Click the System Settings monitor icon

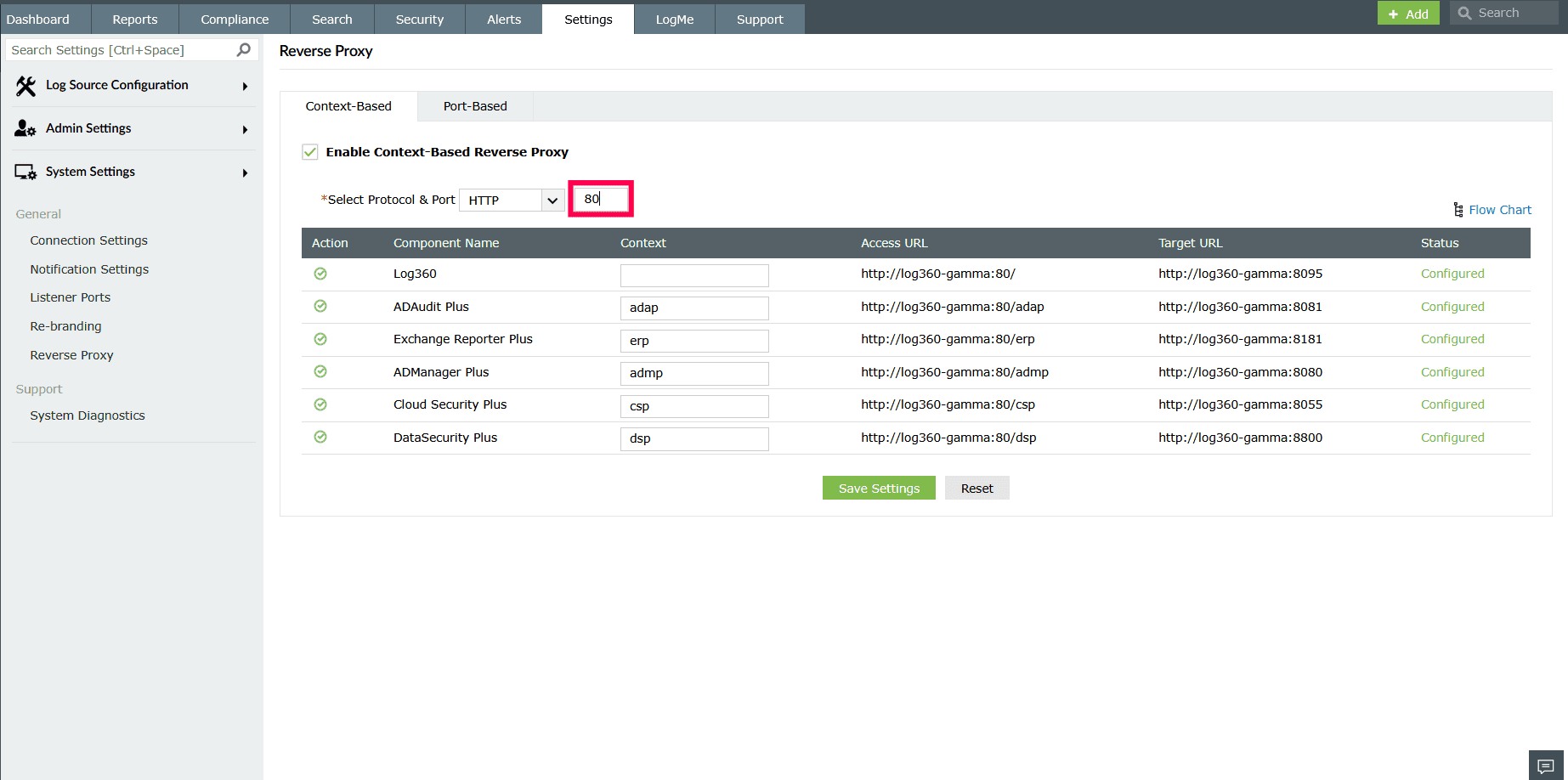point(25,172)
